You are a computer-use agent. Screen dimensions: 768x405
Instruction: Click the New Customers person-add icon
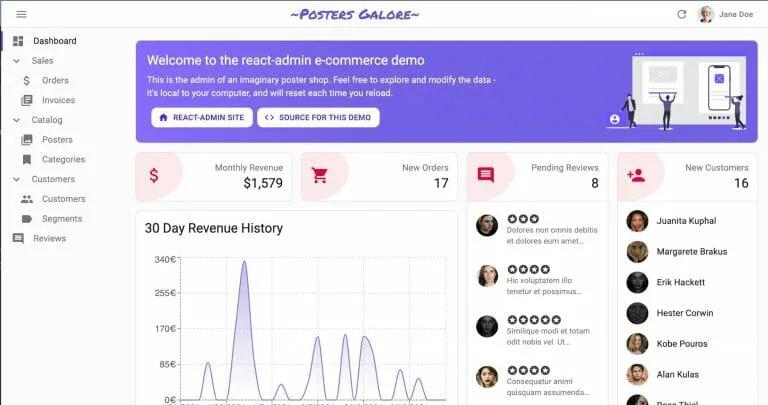pyautogui.click(x=635, y=176)
